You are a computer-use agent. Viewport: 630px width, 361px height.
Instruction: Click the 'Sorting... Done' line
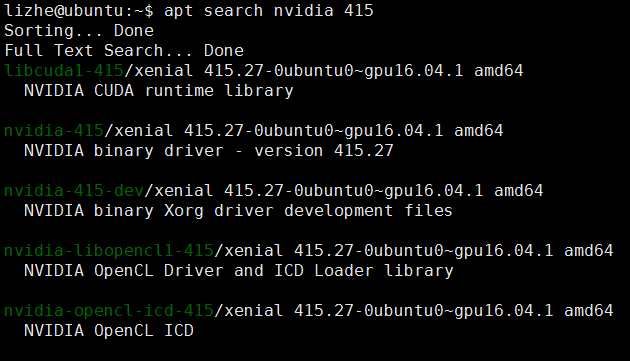coord(79,31)
